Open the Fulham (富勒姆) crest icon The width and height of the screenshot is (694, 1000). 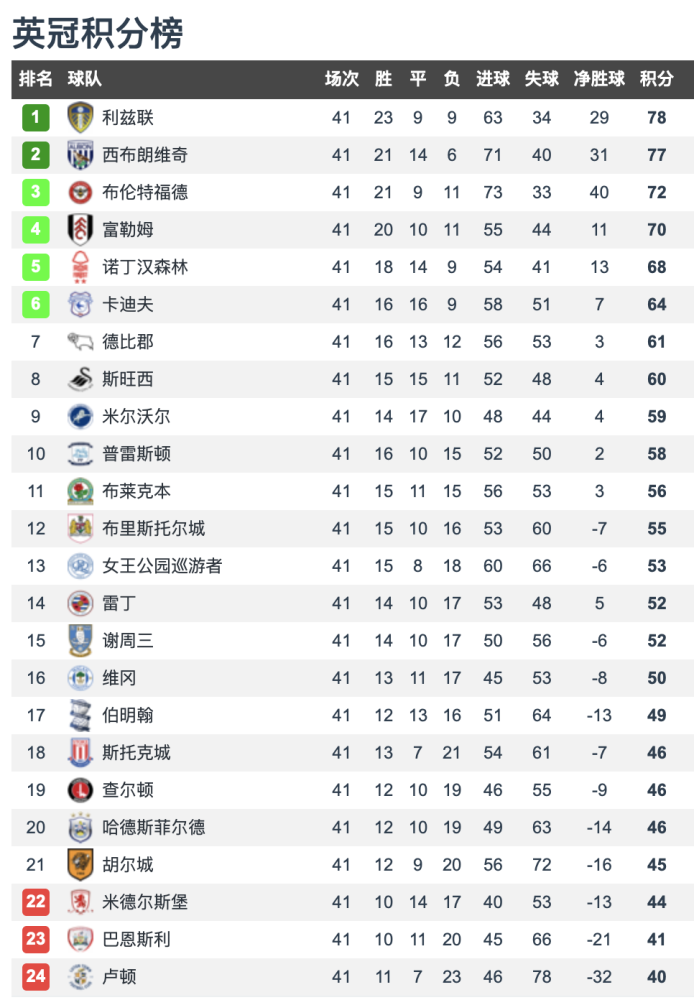click(80, 230)
